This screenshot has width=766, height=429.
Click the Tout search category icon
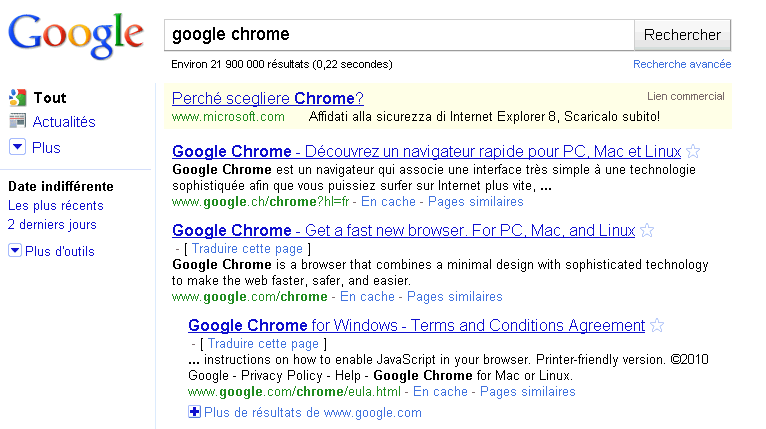[x=16, y=98]
